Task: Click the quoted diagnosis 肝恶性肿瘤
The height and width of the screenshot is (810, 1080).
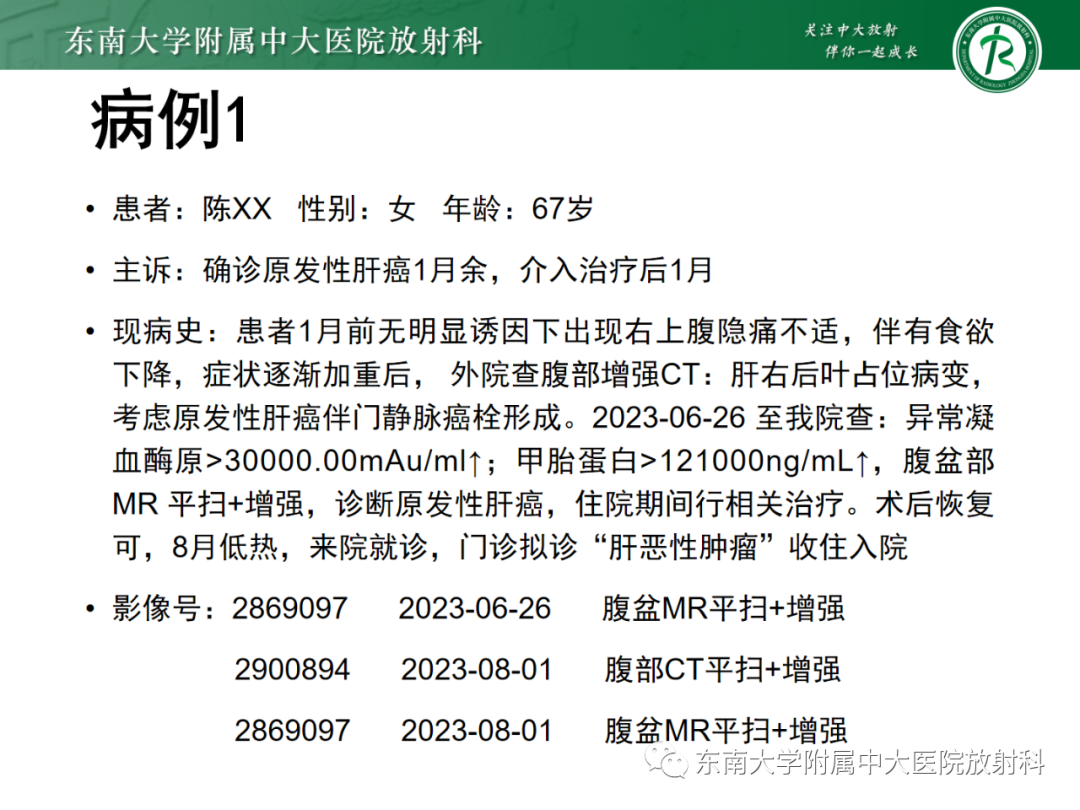Action: point(683,548)
